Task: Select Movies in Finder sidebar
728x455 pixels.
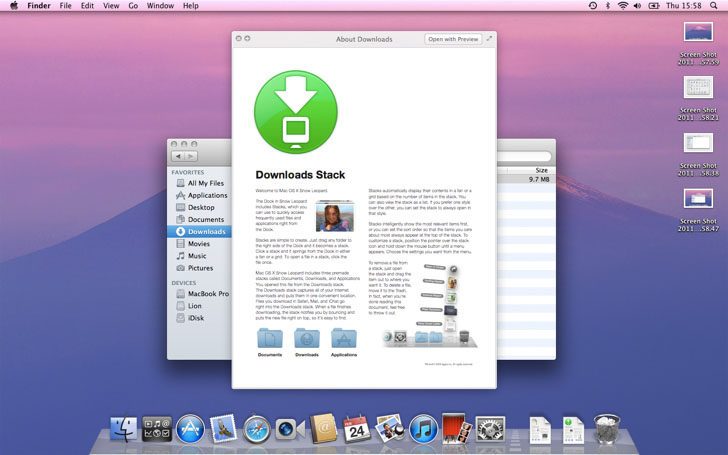Action: pos(201,244)
